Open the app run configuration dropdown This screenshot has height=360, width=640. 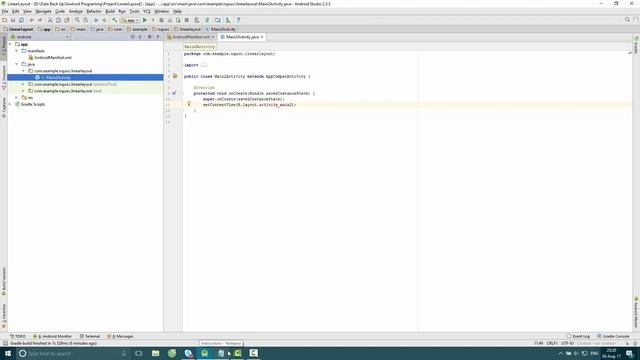coord(130,20)
